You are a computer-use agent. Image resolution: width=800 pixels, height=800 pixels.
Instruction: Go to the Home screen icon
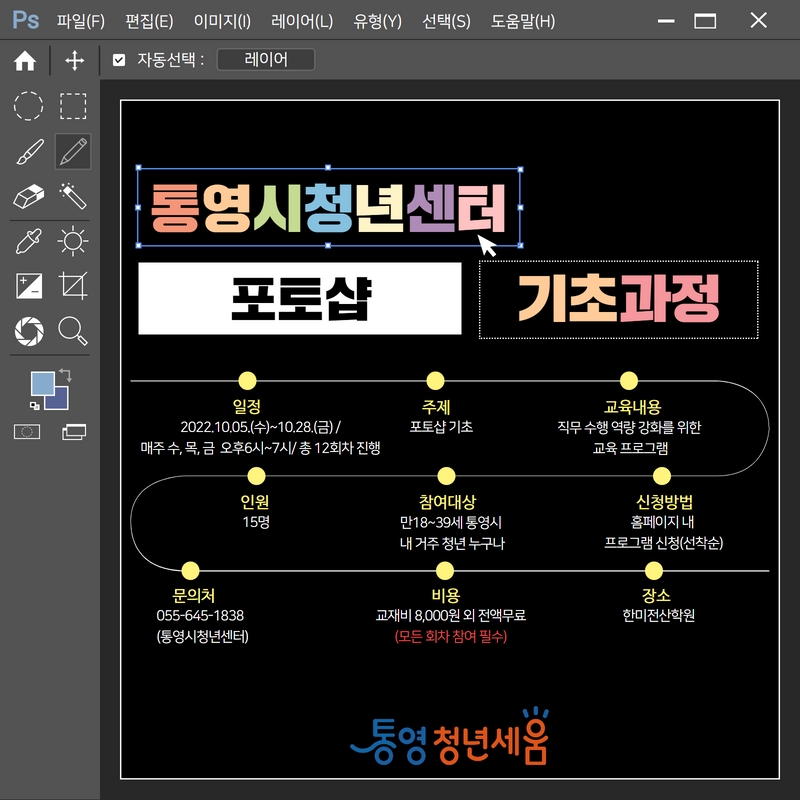point(25,61)
